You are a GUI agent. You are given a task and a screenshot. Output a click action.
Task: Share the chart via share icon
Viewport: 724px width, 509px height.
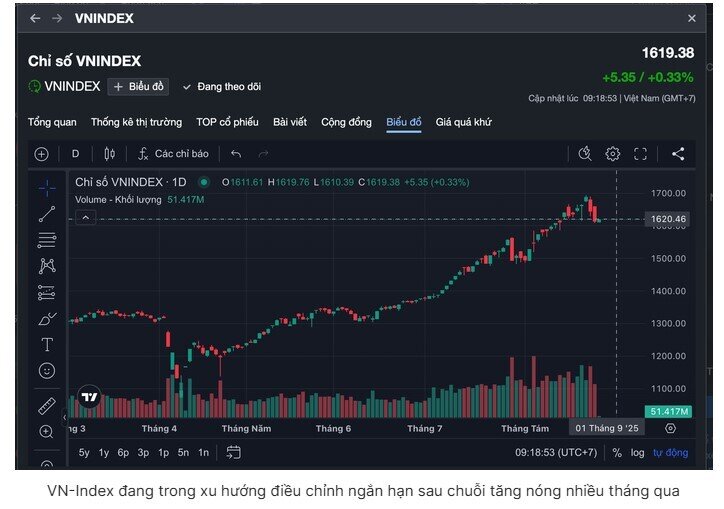pos(678,154)
